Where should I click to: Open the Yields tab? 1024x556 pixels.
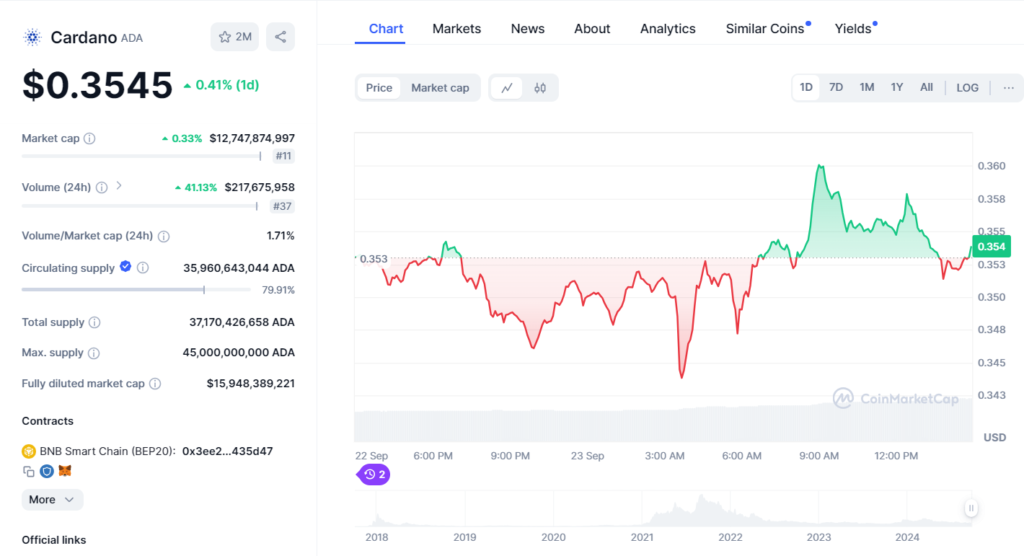853,29
